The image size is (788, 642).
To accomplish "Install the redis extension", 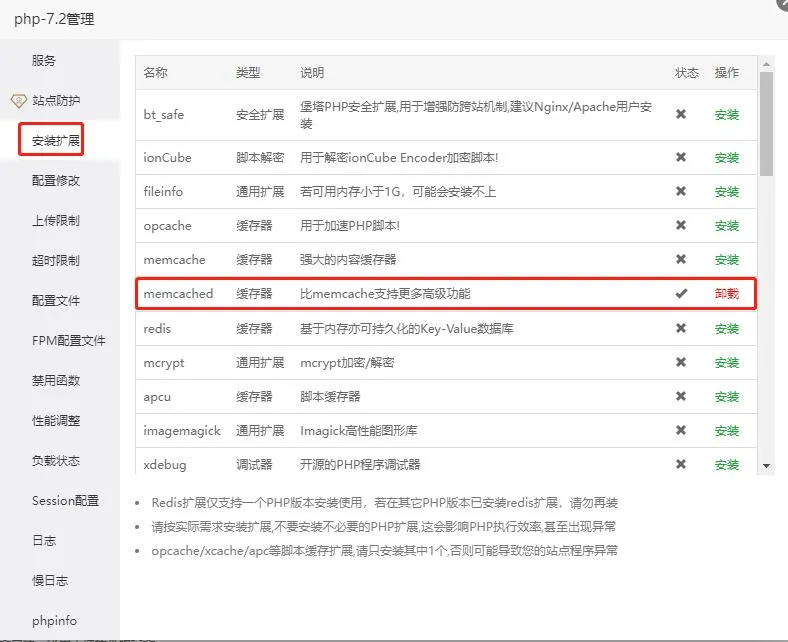I will (x=727, y=328).
